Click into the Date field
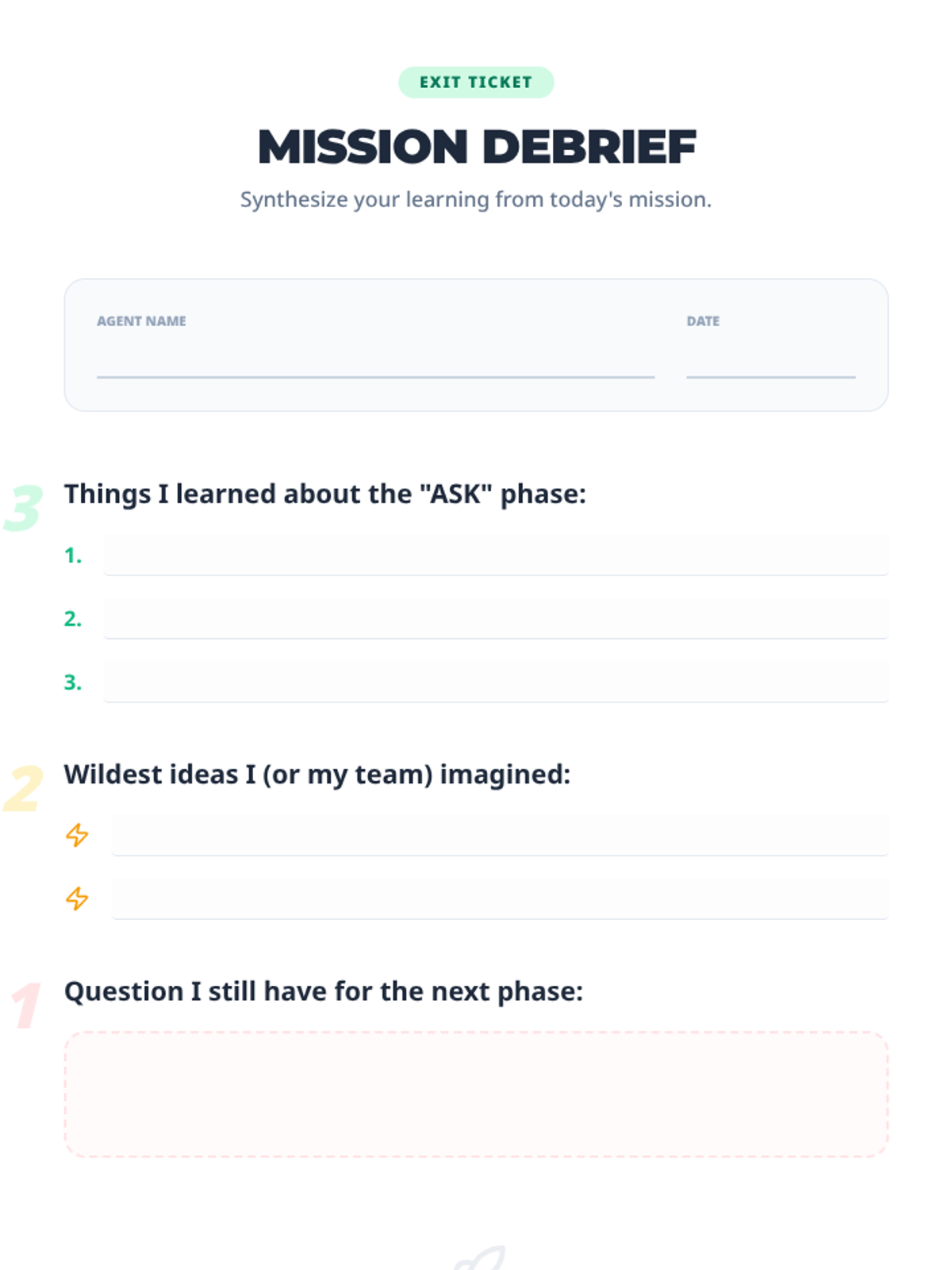The image size is (952, 1270). (x=770, y=361)
